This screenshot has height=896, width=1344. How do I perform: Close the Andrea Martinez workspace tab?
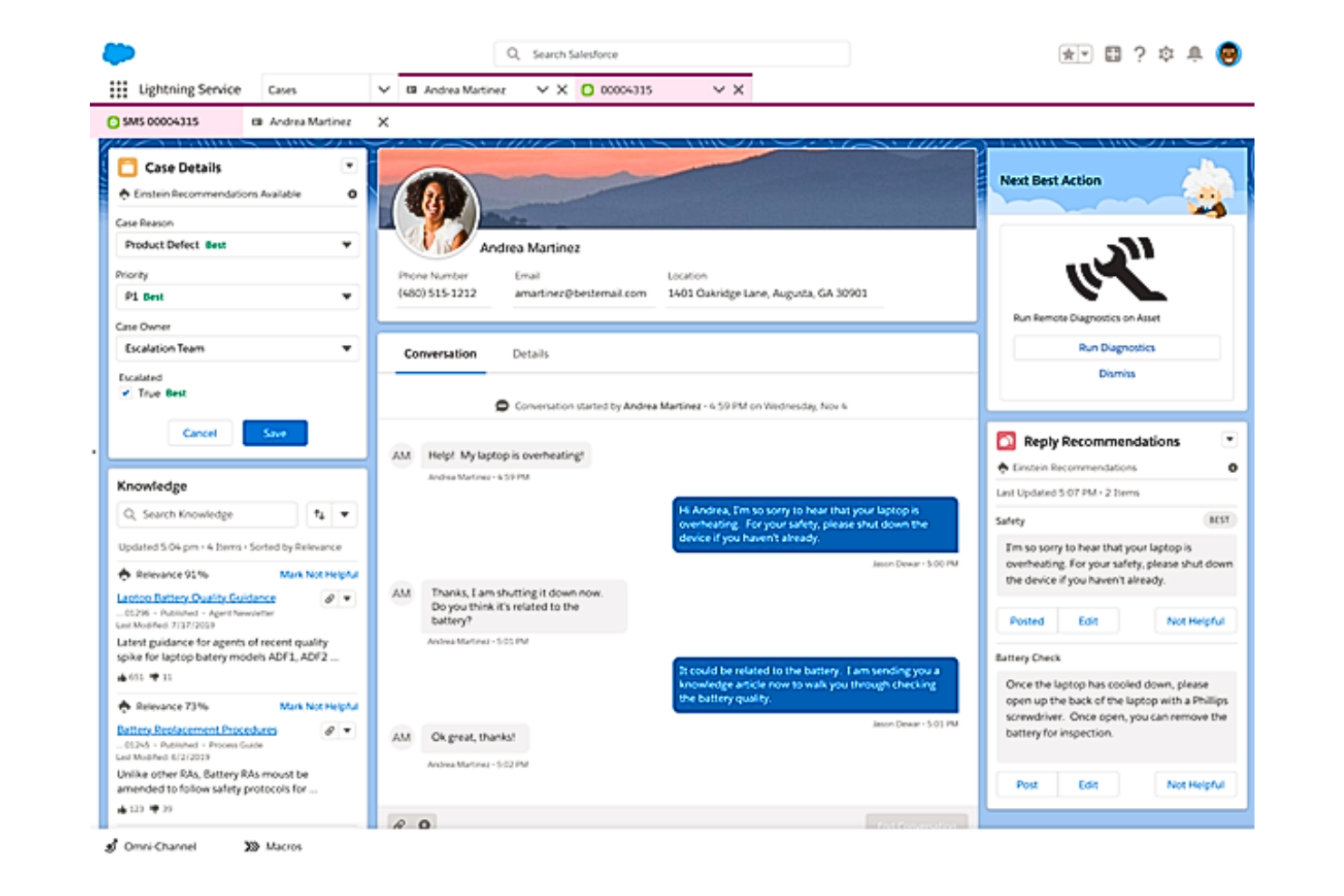562,90
